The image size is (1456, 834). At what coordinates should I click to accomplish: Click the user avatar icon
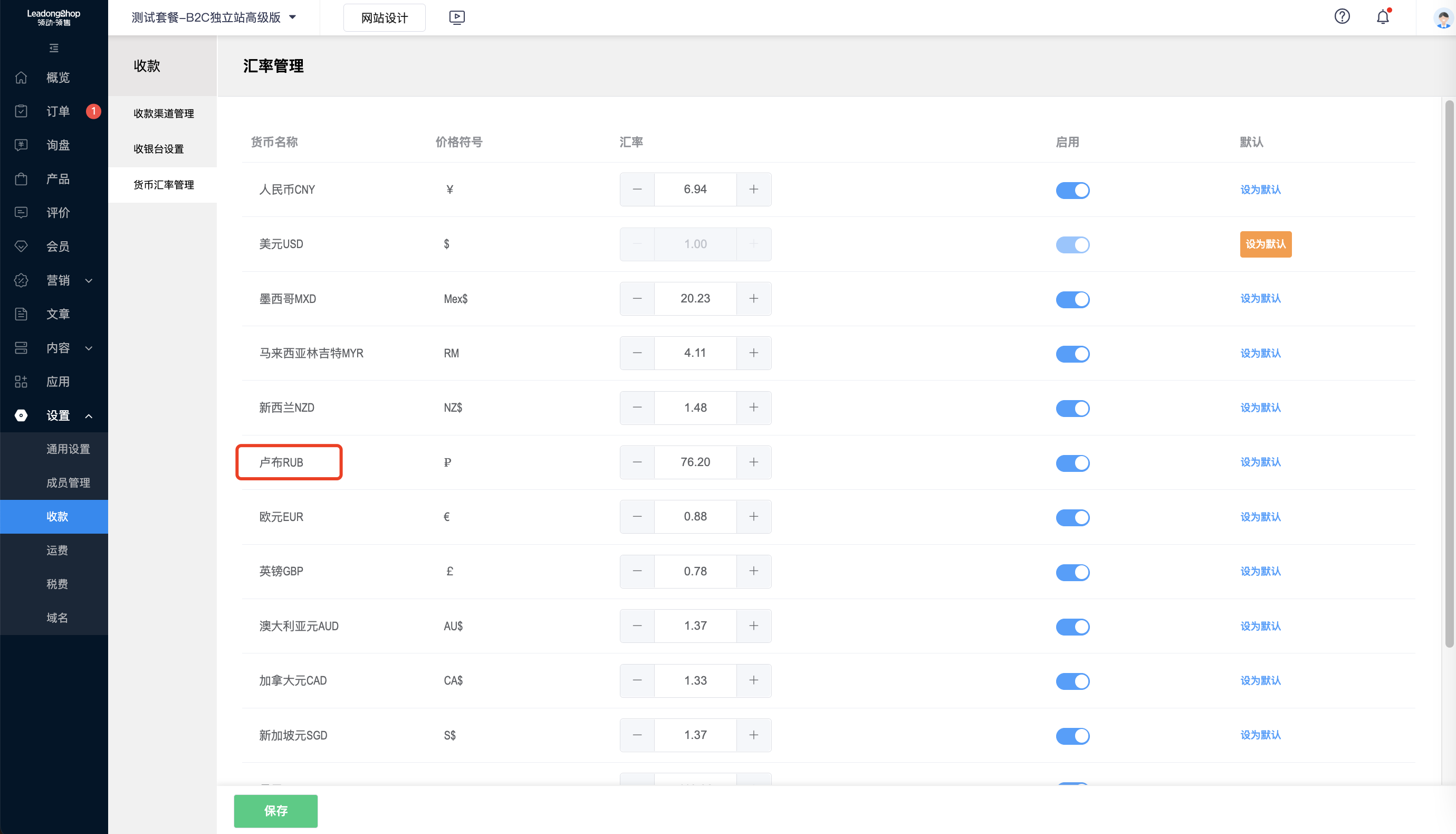click(1443, 18)
